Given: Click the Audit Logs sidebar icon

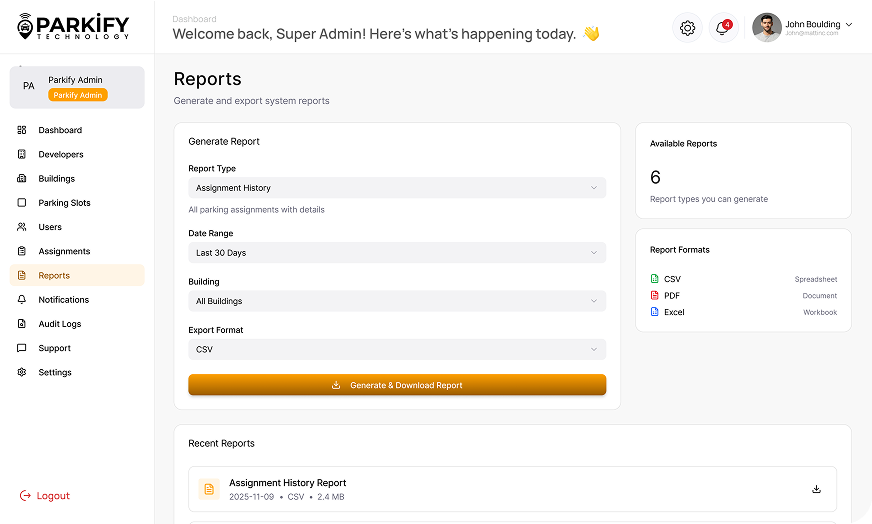Looking at the screenshot, I should coord(22,324).
